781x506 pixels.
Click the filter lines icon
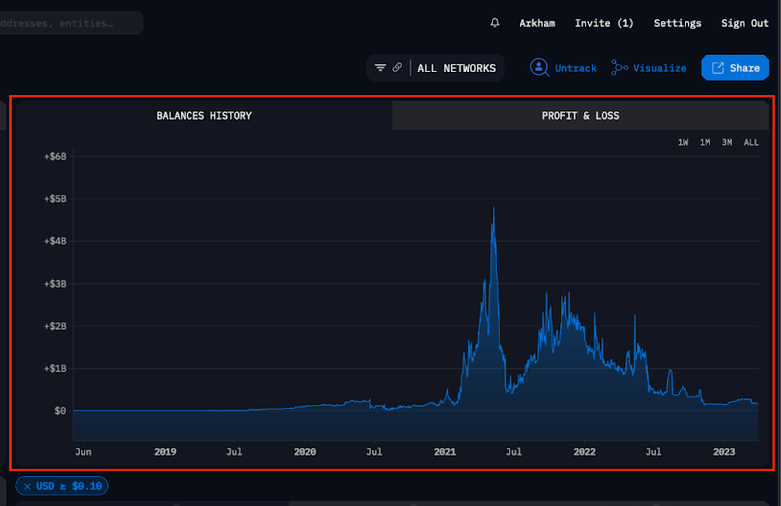(x=380, y=68)
